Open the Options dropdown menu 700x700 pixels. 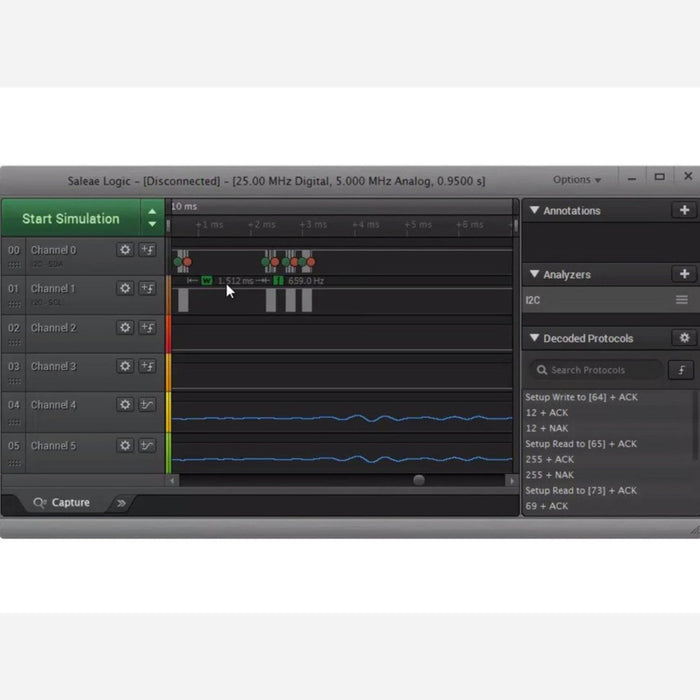(577, 180)
